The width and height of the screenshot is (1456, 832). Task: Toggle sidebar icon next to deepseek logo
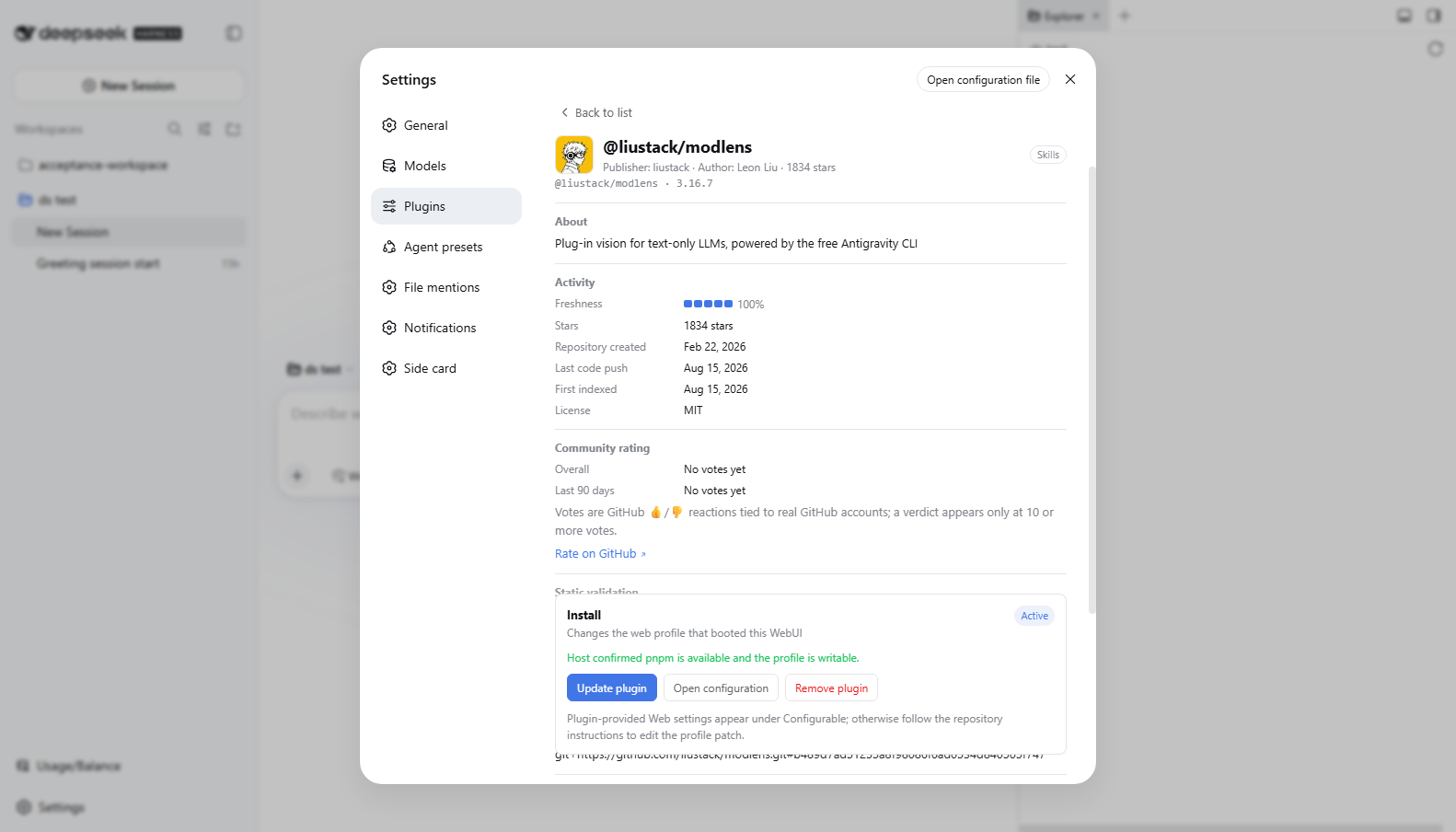[234, 33]
